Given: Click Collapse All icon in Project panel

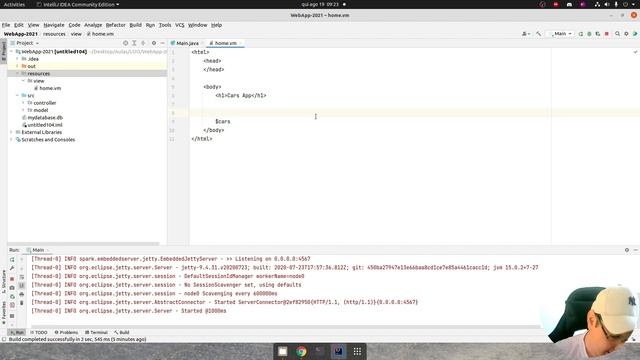Looking at the screenshot, I should click(x=143, y=43).
